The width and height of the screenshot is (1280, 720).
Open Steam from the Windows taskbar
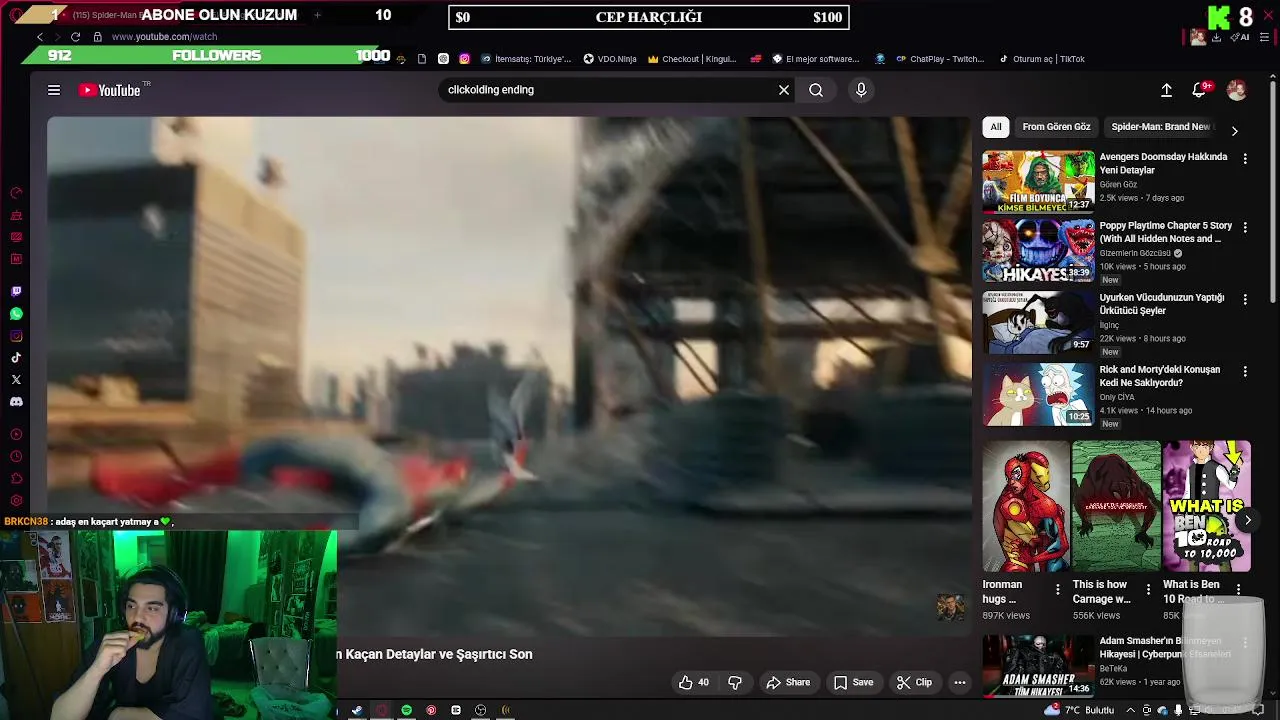tap(357, 710)
